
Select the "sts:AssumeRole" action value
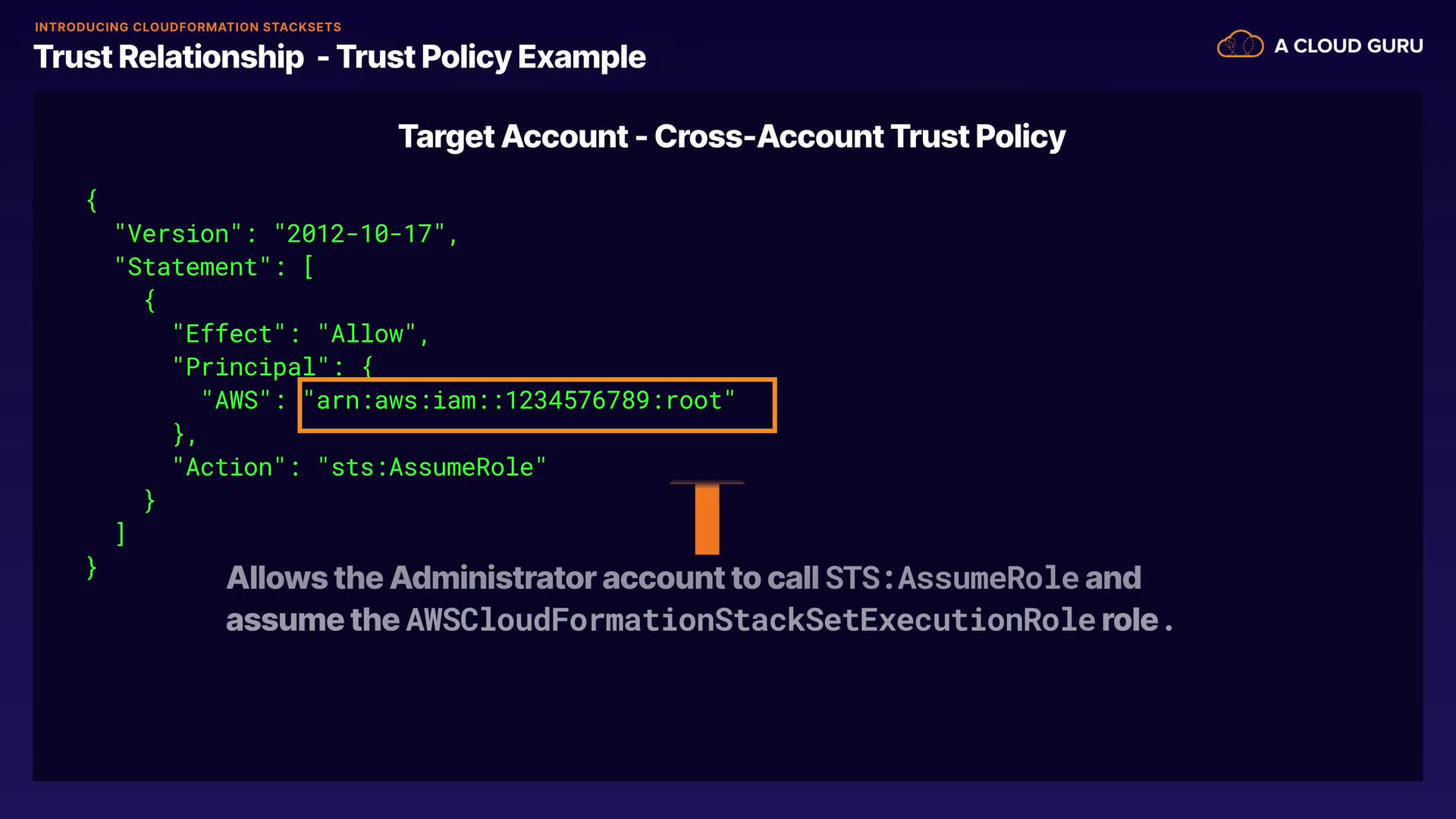[x=432, y=467]
